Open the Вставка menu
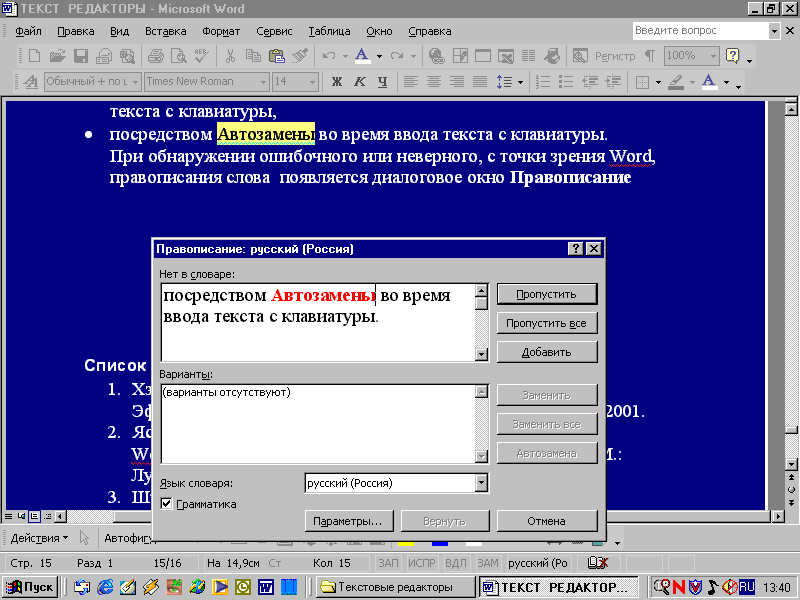800x600 pixels. [x=166, y=31]
